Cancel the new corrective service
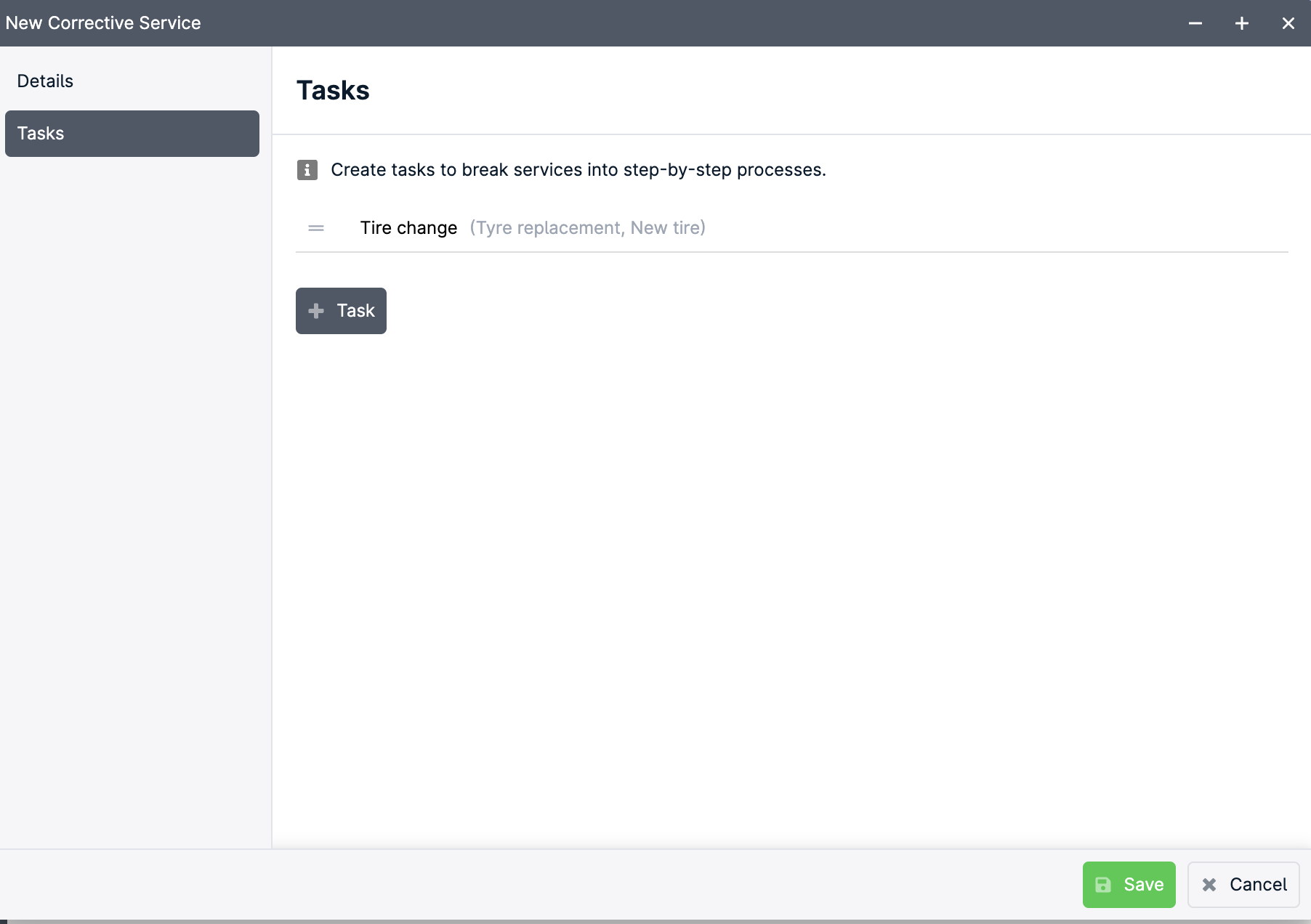The height and width of the screenshot is (924, 1311). [1243, 885]
